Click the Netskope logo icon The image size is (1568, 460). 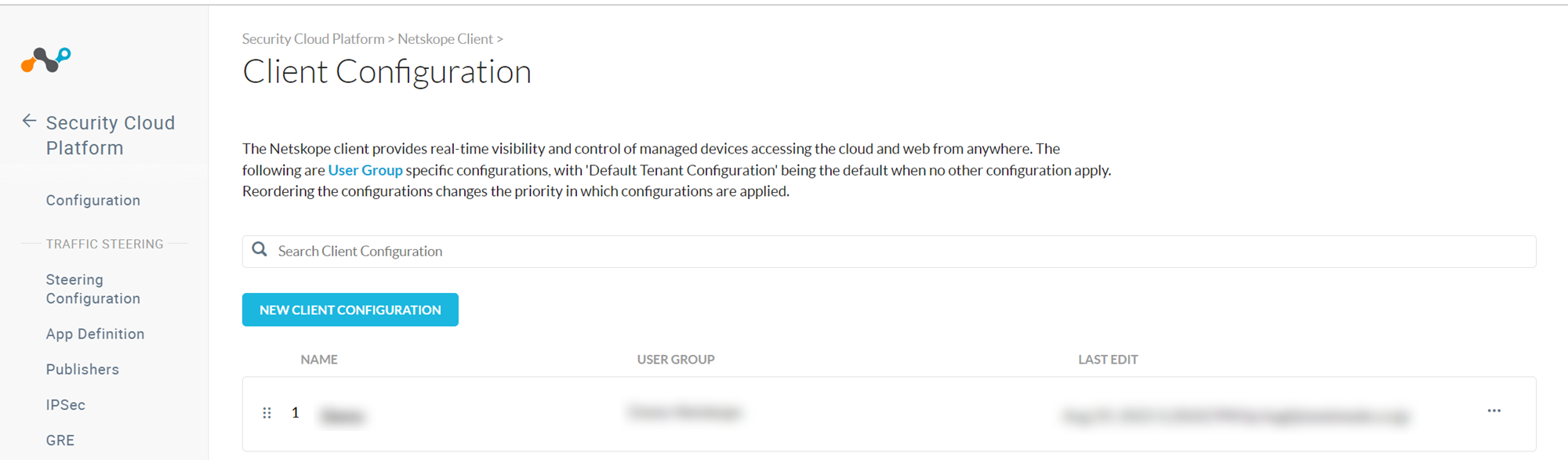tap(45, 59)
